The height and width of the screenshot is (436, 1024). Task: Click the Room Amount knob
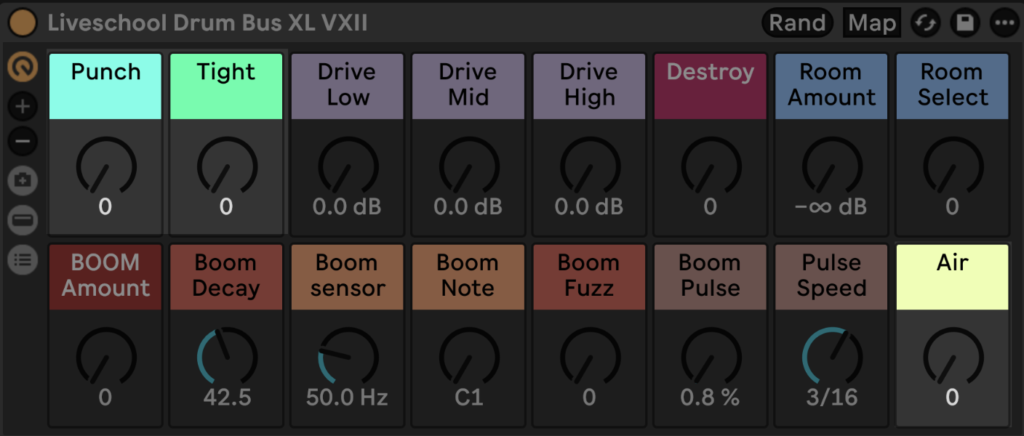click(832, 167)
